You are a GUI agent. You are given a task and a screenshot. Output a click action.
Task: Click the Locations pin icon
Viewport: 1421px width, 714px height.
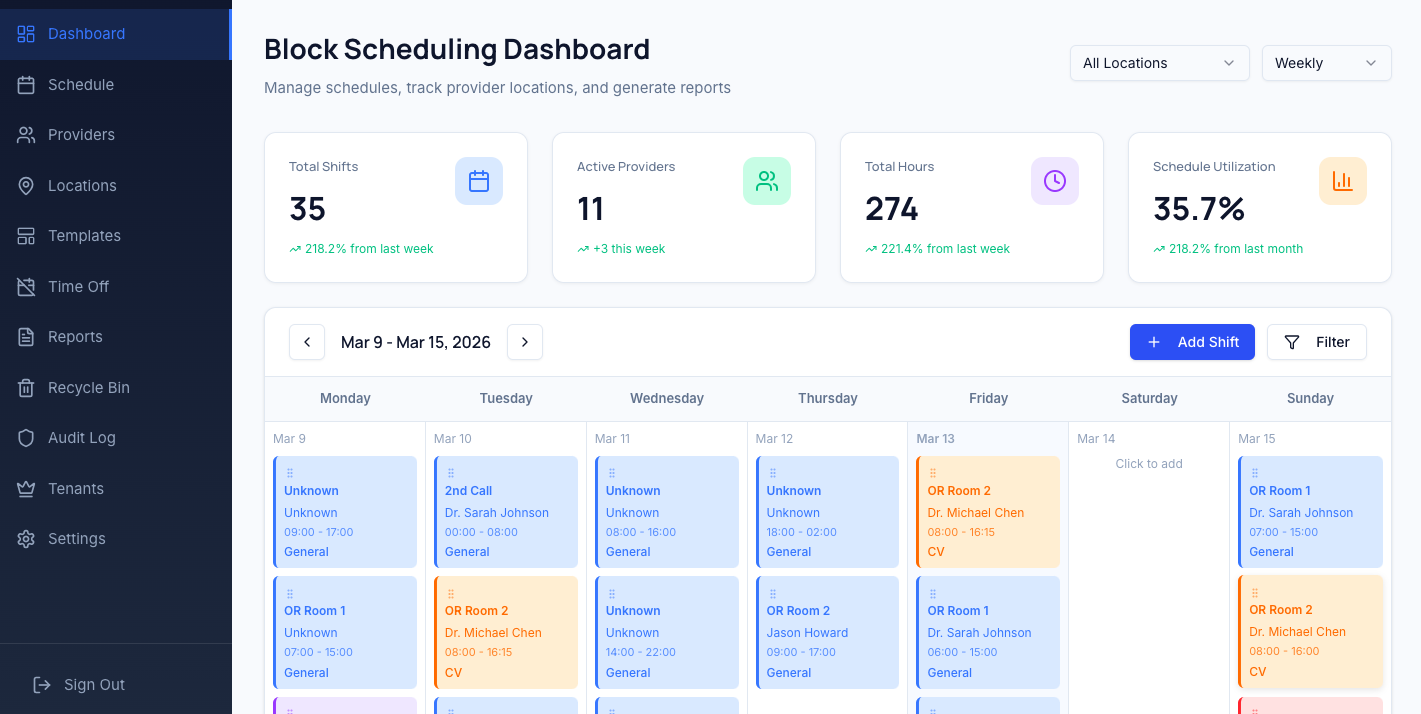click(27, 186)
